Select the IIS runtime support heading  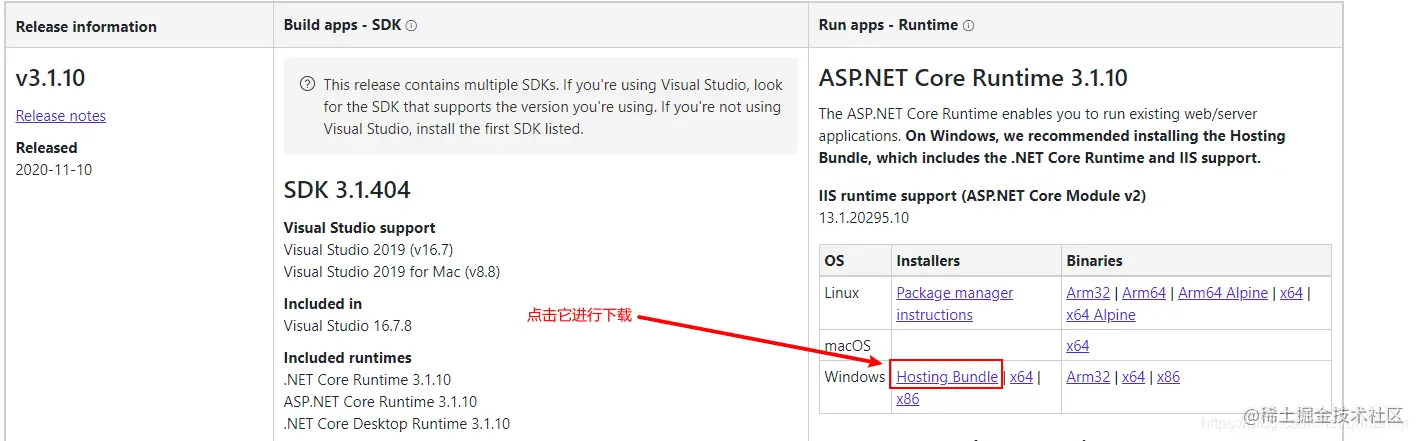click(x=982, y=196)
